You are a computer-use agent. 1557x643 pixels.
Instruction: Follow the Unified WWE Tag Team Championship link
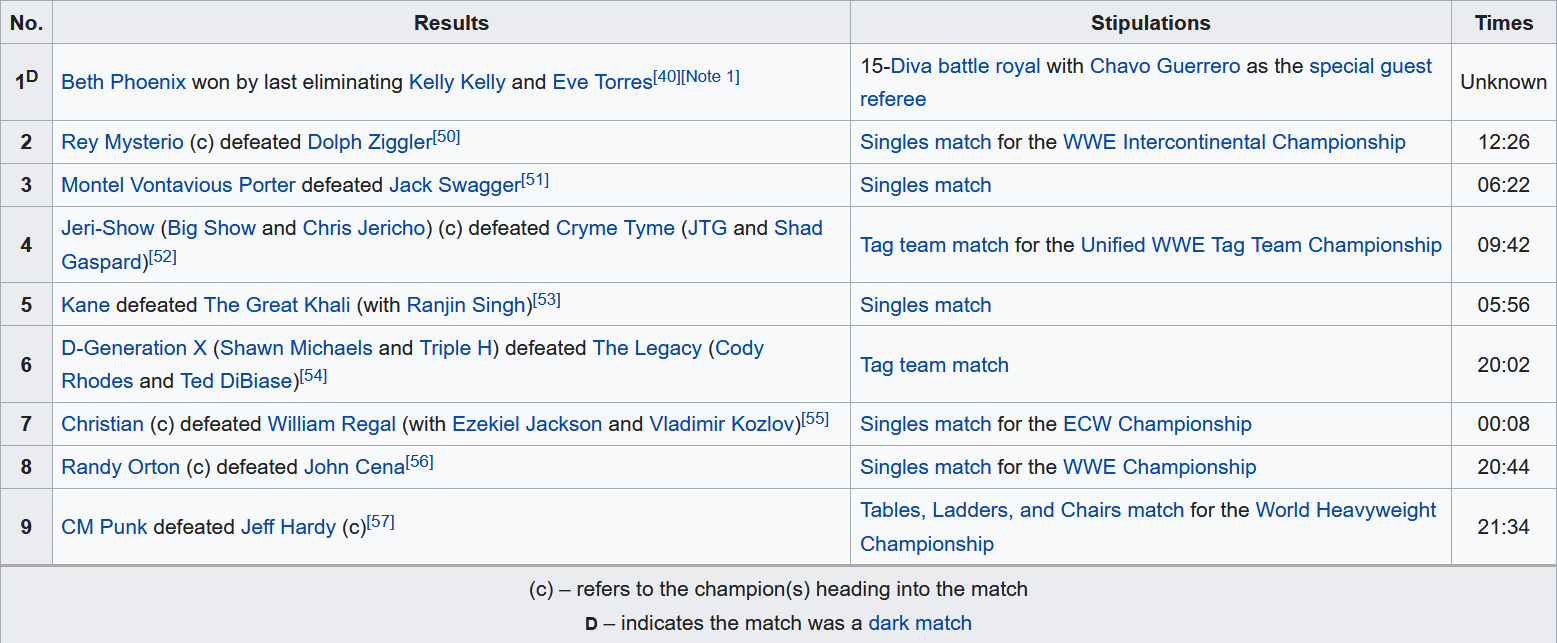coord(1261,245)
